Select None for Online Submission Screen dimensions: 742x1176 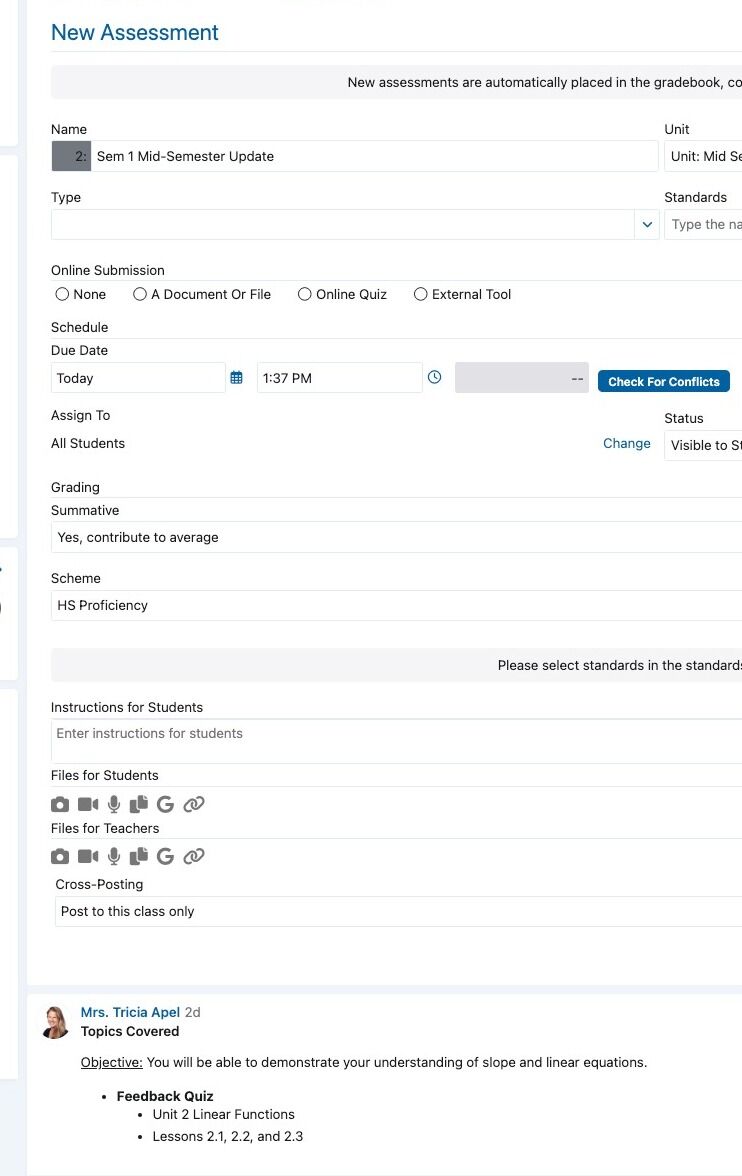tap(62, 294)
